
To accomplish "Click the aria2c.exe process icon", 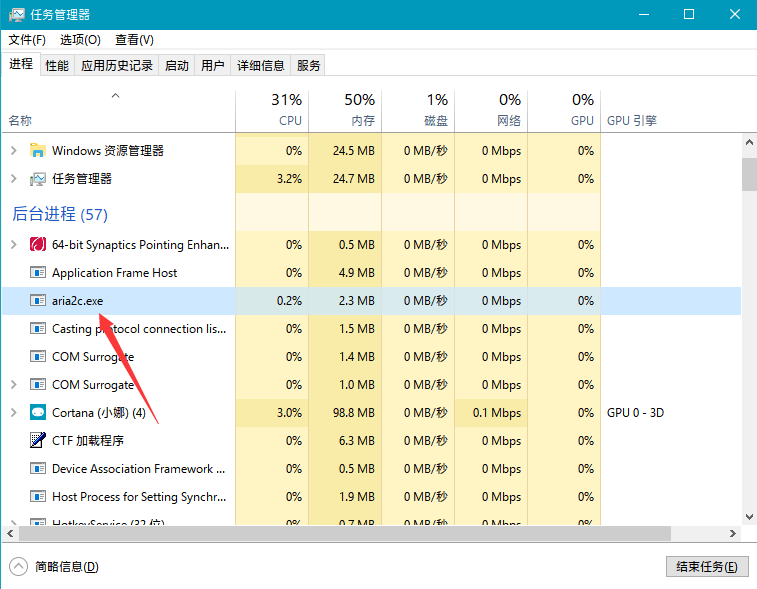I will 38,301.
